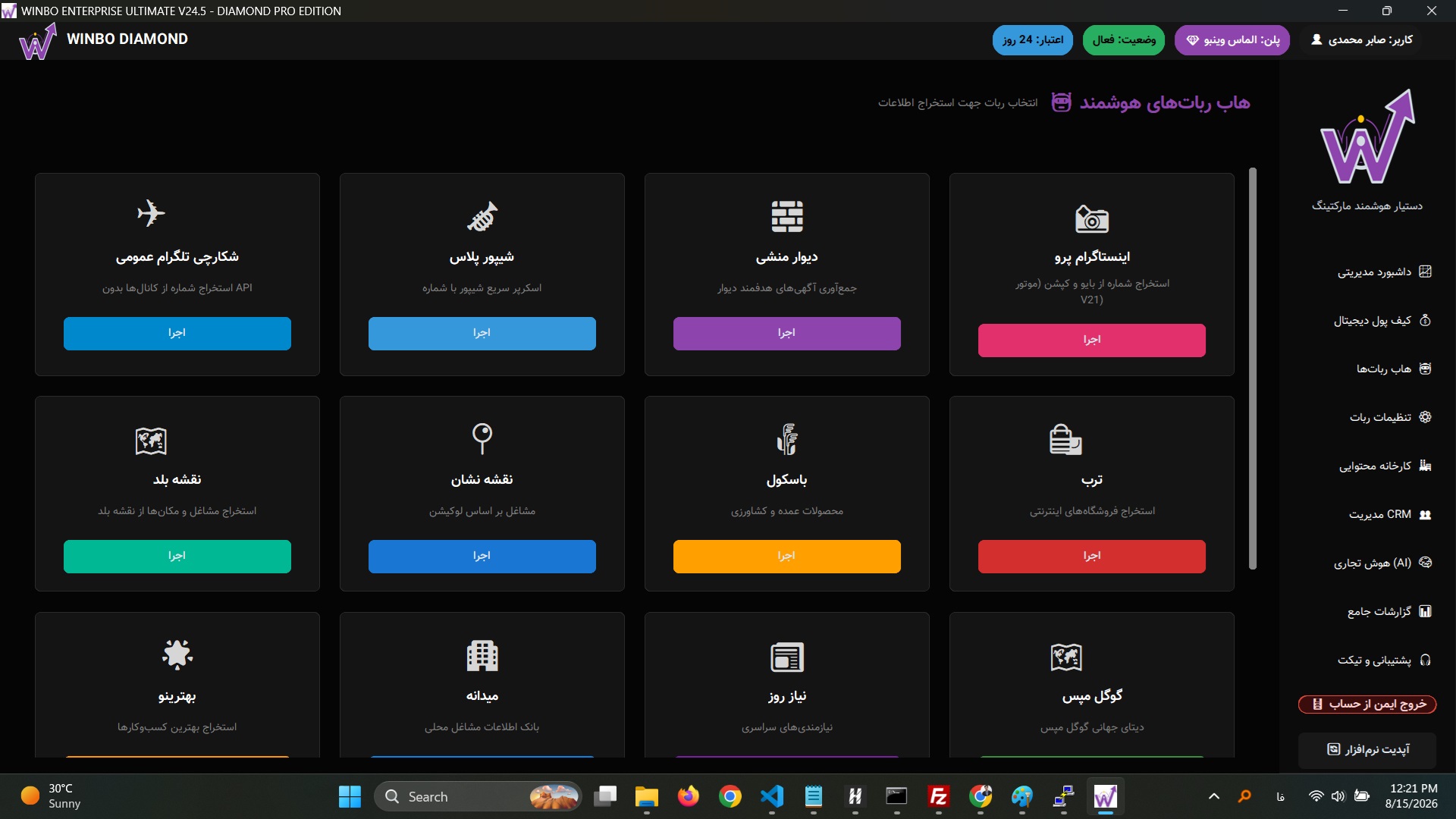Click the shopping bag icon on Torob card
Image resolution: width=1456 pixels, height=819 pixels.
pyautogui.click(x=1065, y=439)
